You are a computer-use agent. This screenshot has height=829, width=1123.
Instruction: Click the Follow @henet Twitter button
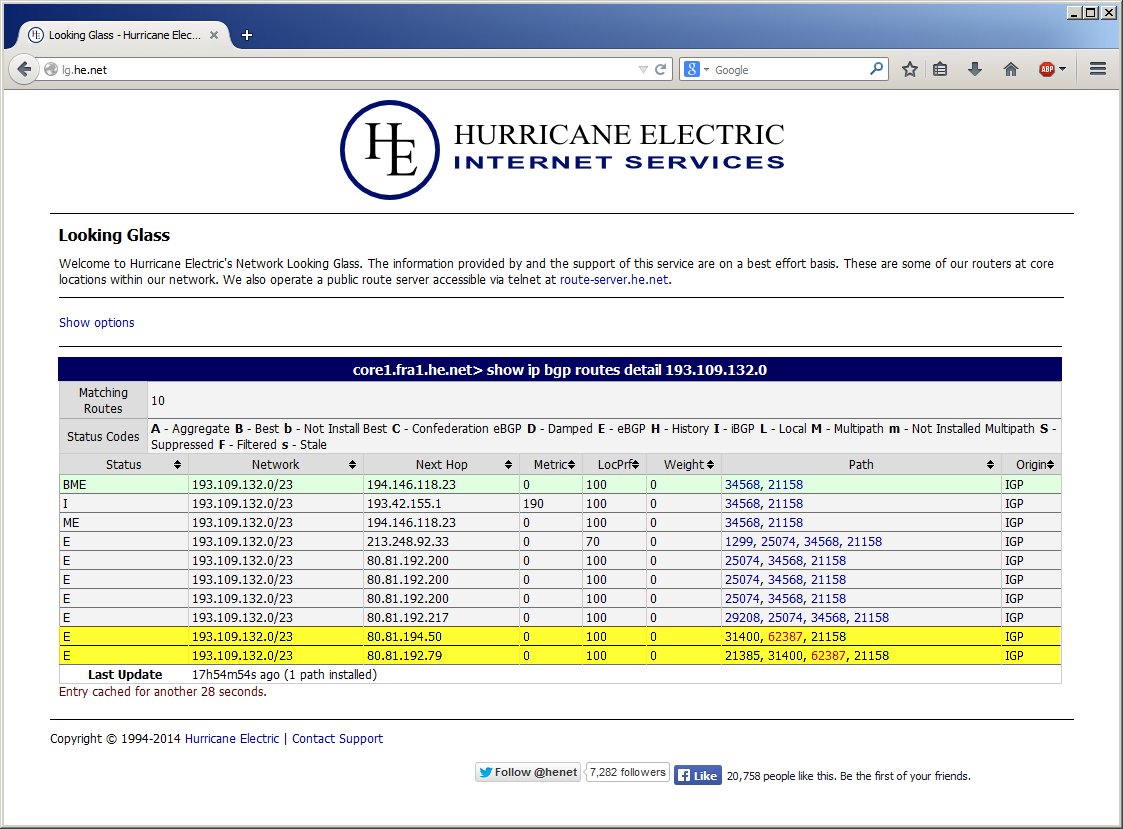coord(528,772)
